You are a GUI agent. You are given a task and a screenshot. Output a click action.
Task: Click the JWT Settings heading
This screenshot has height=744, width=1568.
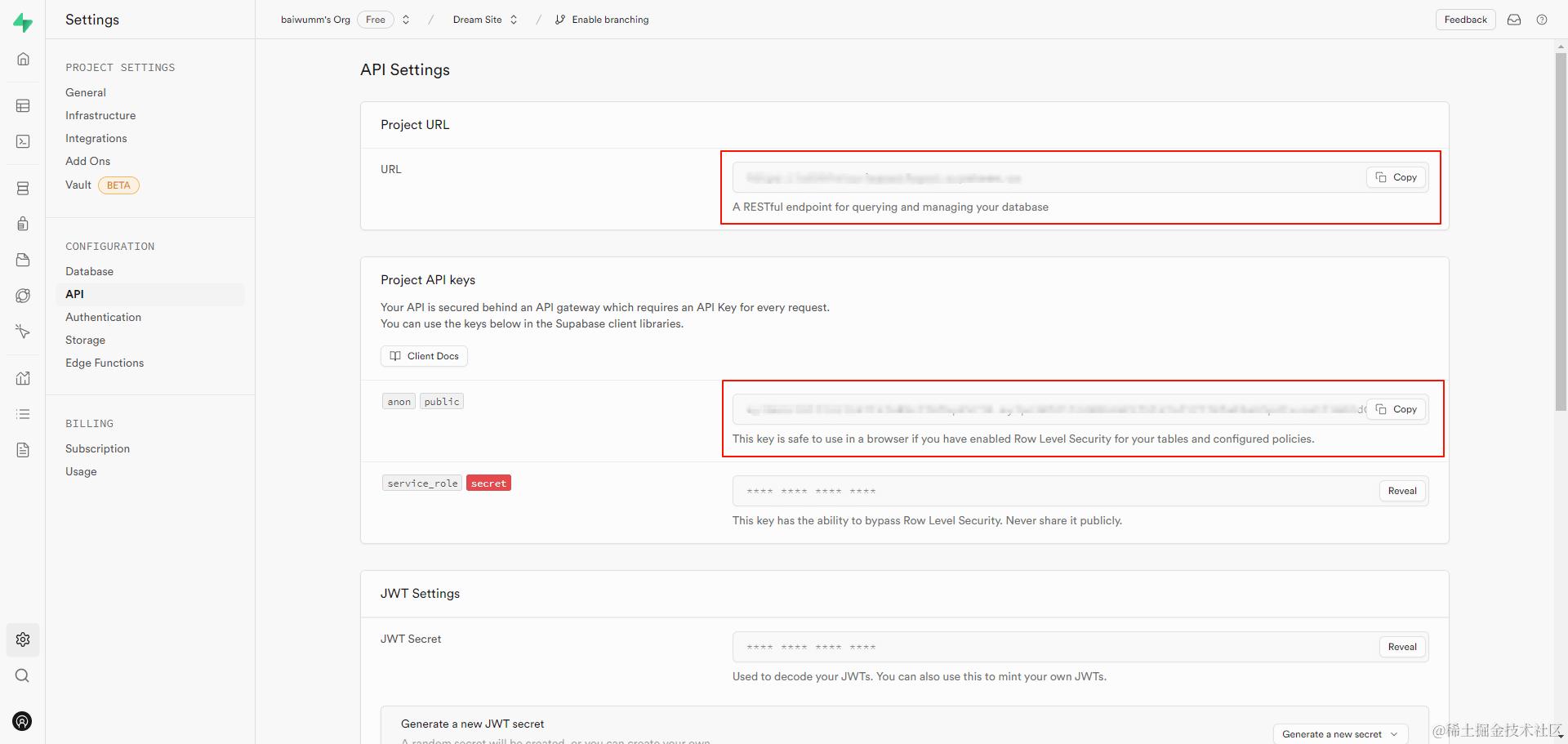click(420, 594)
